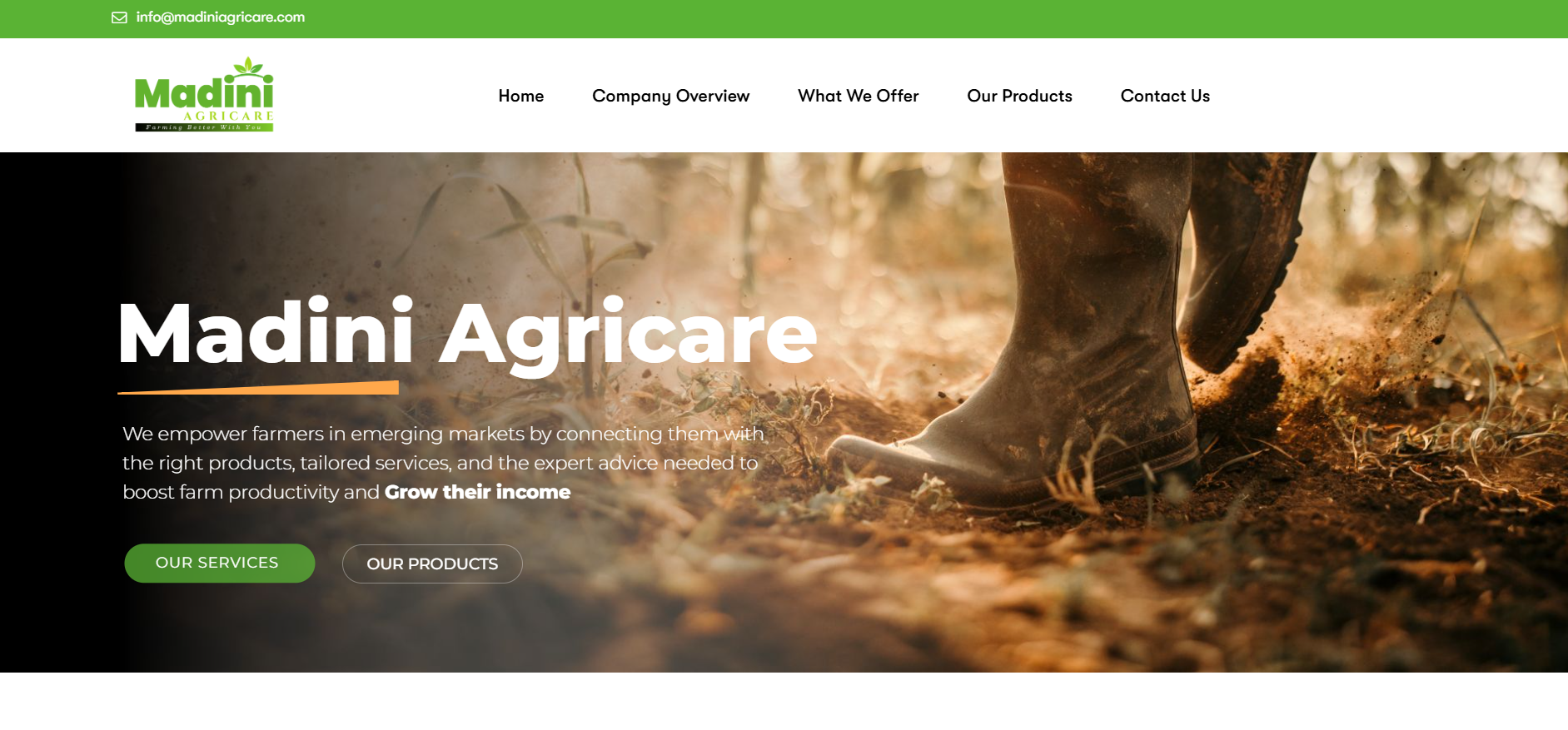Open the info@madiniagricare.com email link

tap(221, 17)
